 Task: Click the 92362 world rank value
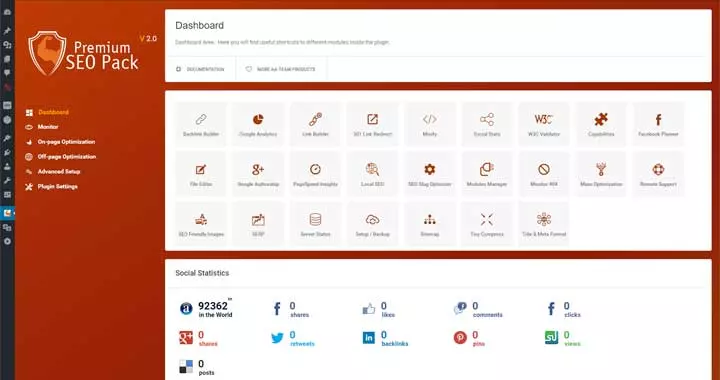point(213,306)
